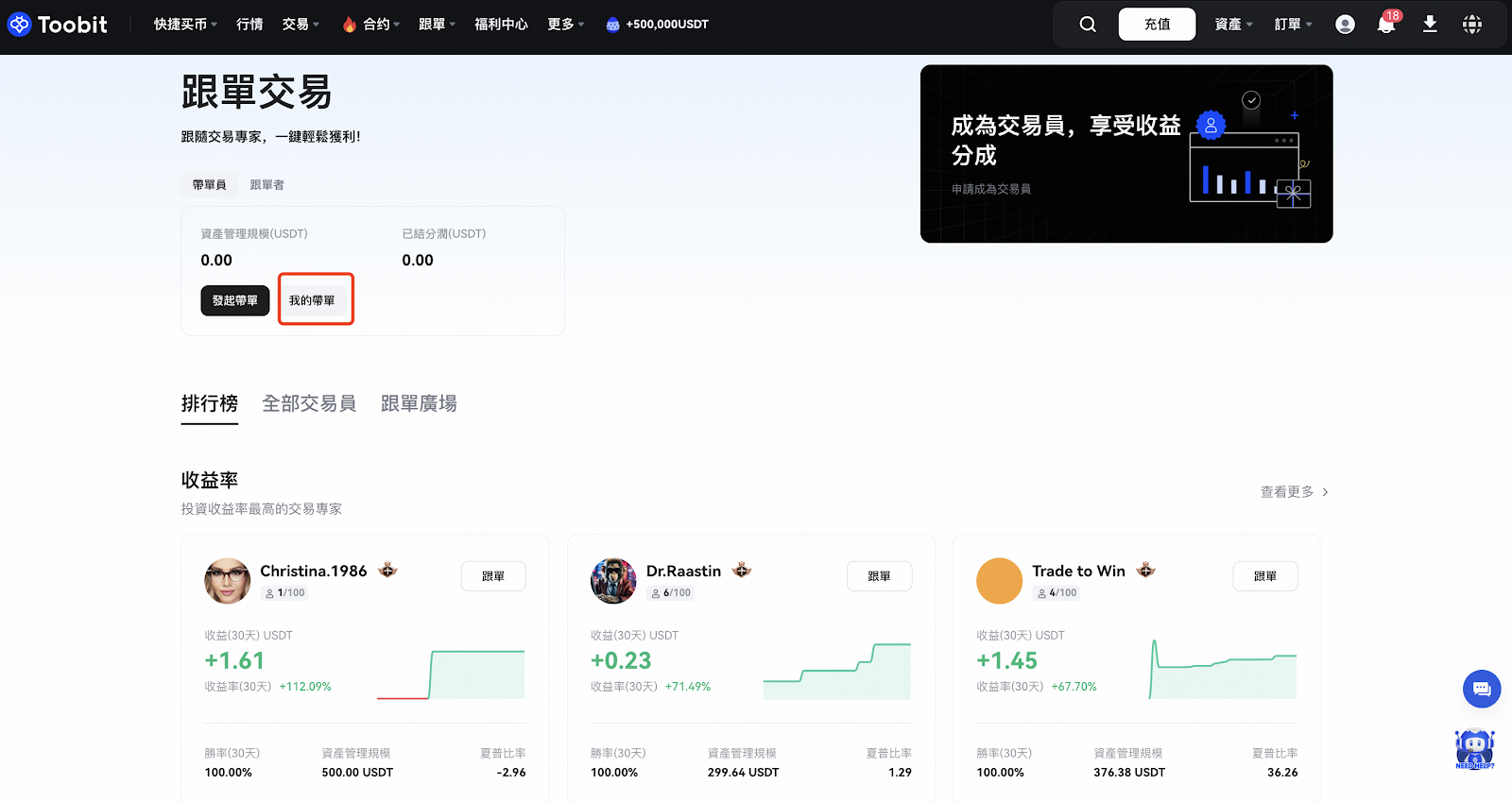Viewport: 1512px width, 802px height.
Task: Open notifications bell with 18 badge
Action: [x=1386, y=25]
